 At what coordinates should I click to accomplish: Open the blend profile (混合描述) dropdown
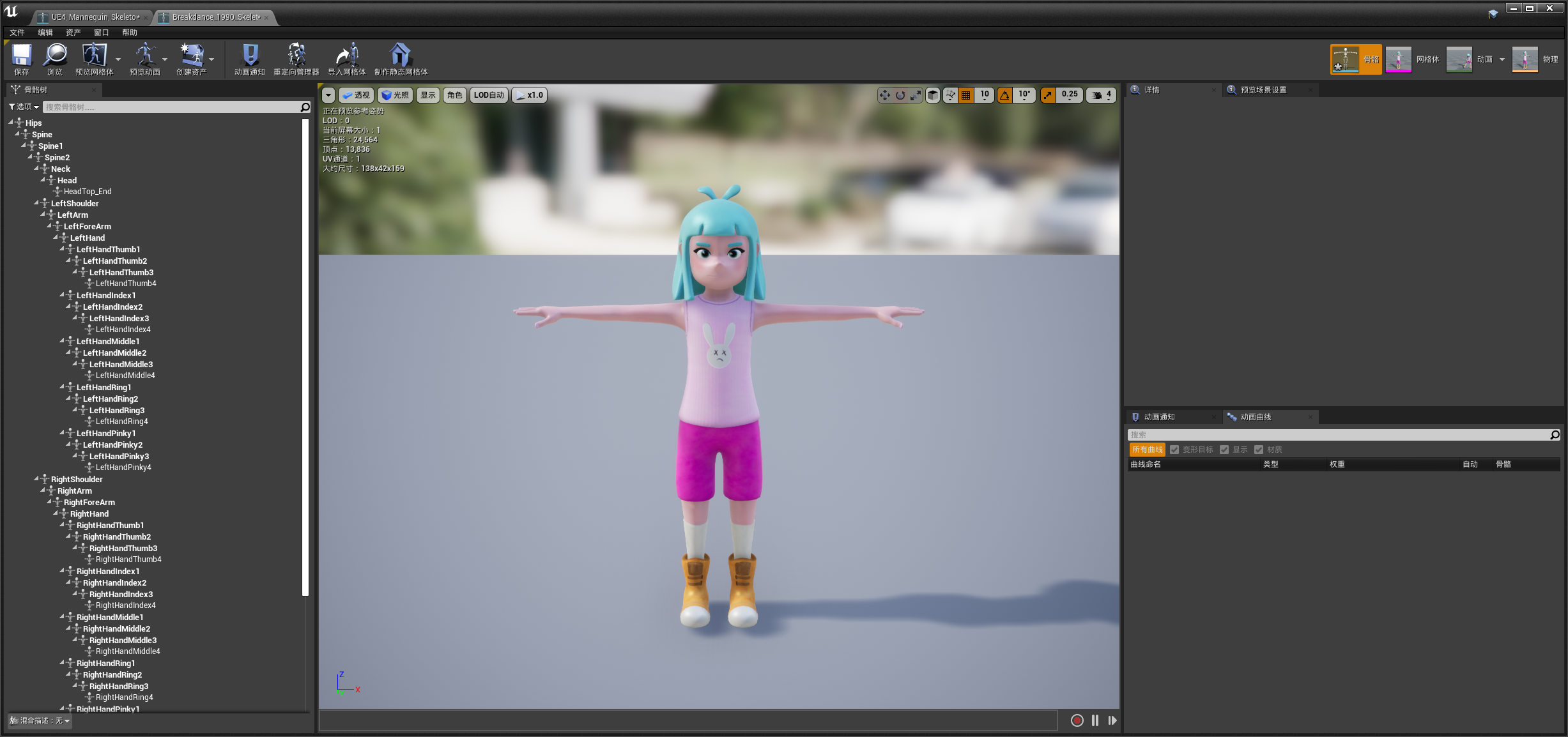[x=40, y=720]
